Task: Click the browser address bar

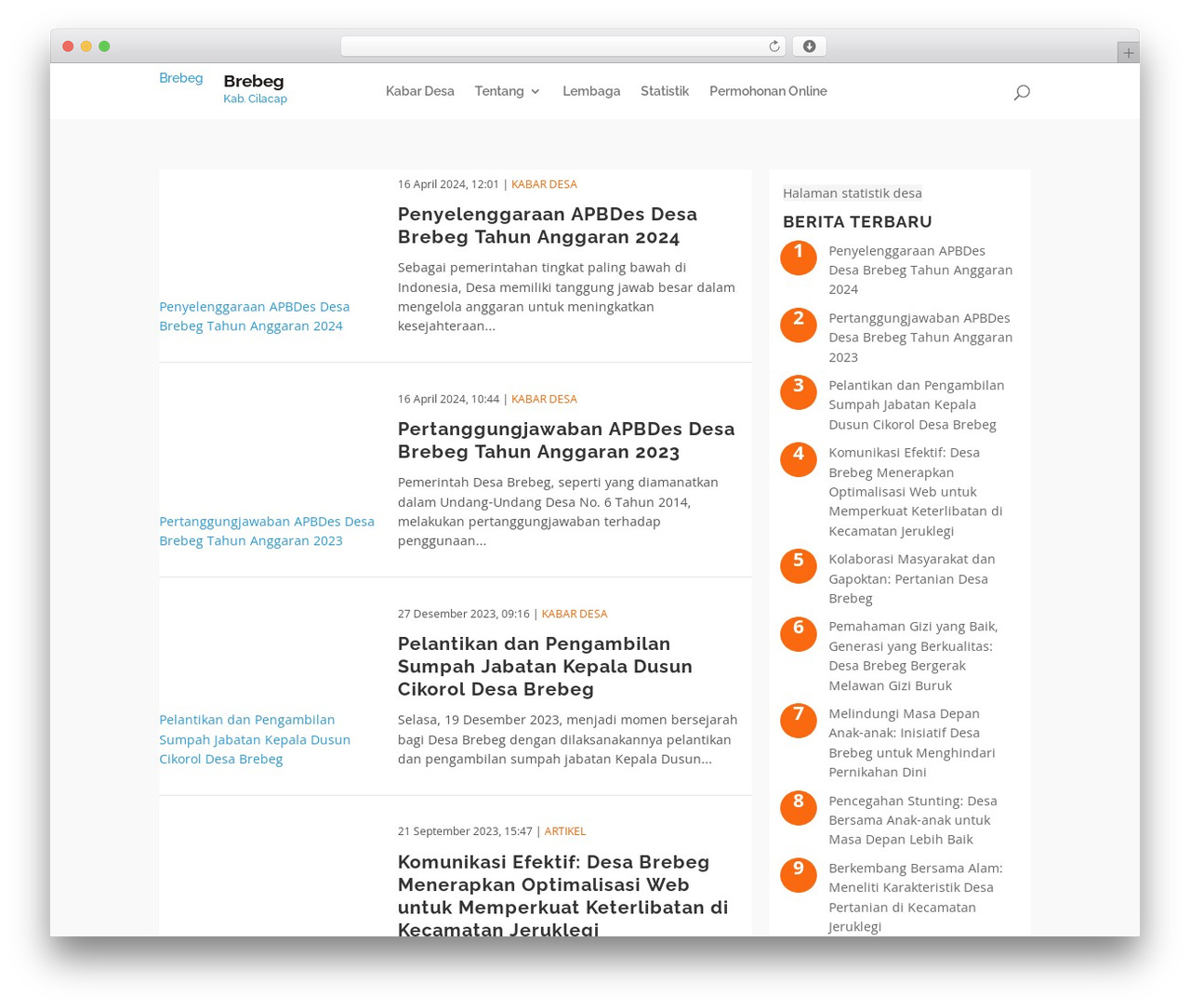Action: pos(563,46)
